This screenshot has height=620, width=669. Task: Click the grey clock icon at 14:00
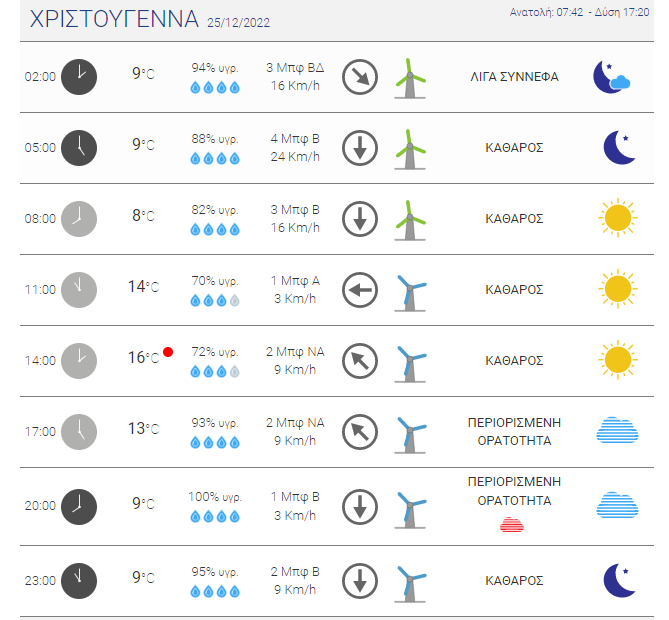79,361
